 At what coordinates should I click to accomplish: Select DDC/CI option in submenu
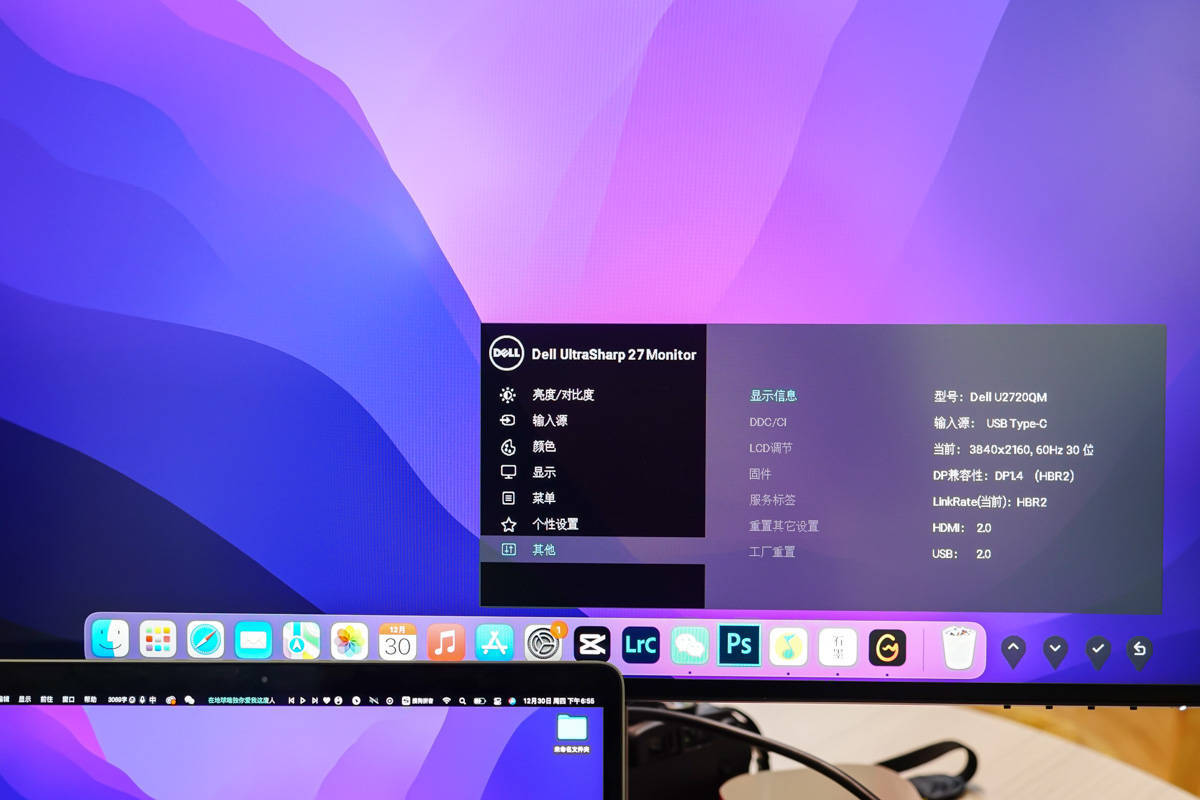point(768,422)
